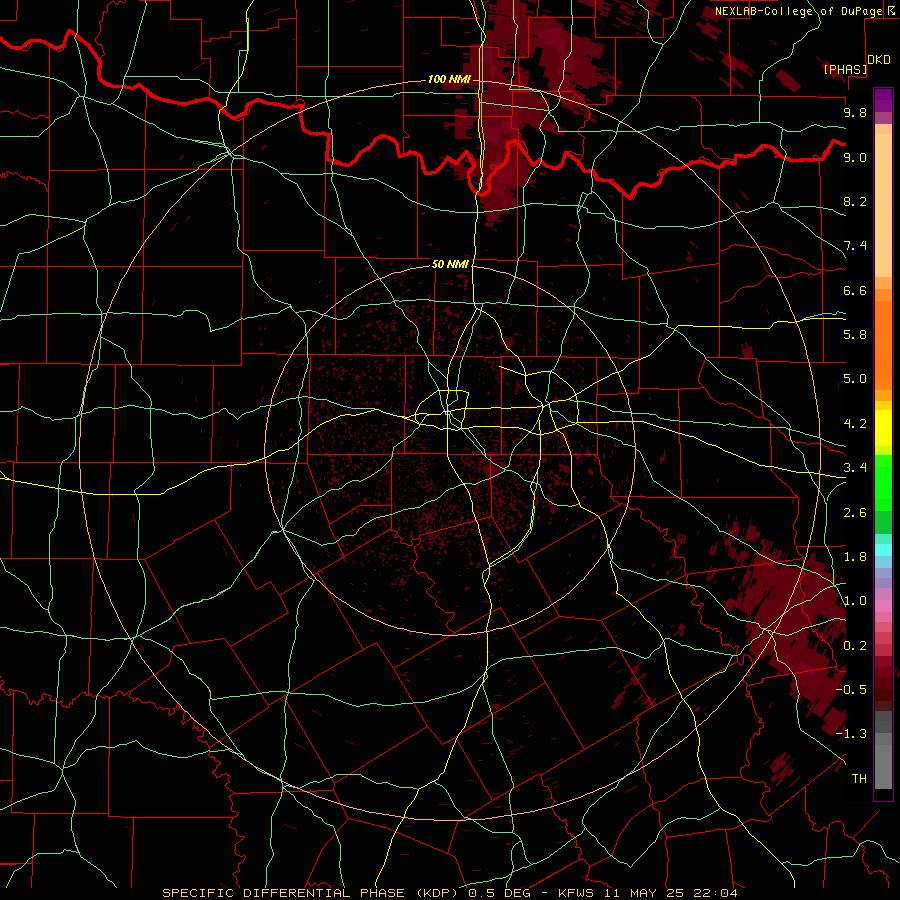Click the '[PHAS]' units label above the scale
The image size is (900, 900).
point(845,69)
